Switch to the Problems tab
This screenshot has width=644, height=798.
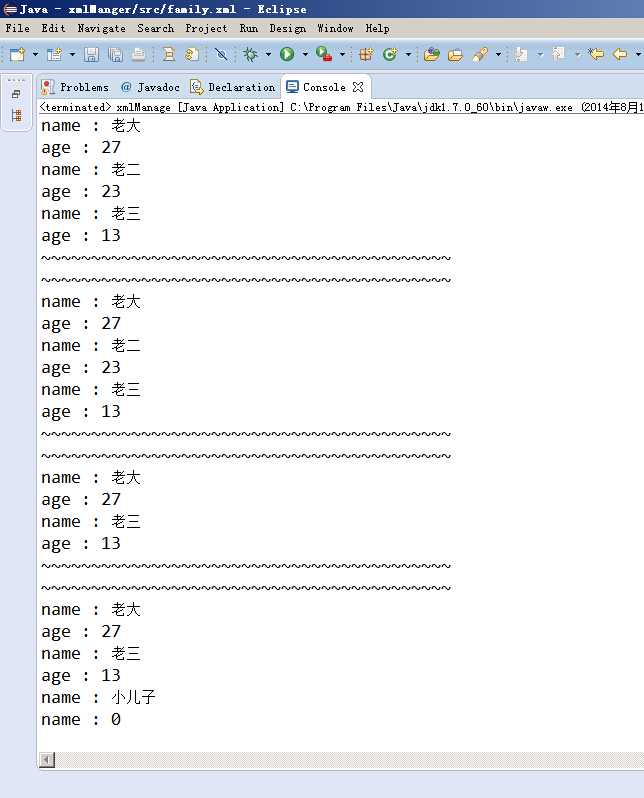75,87
